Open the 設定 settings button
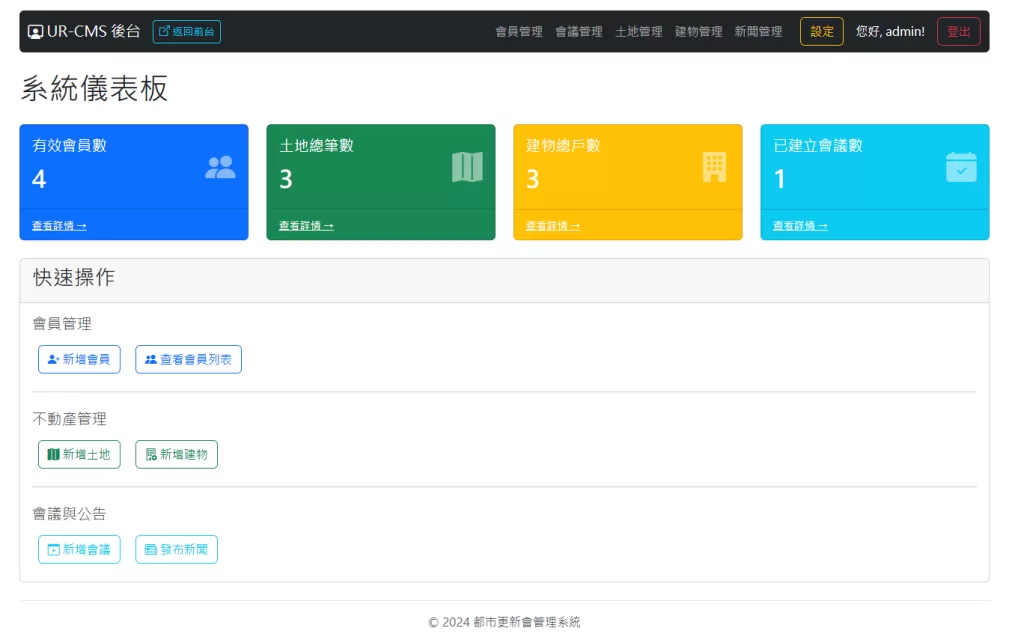 click(x=822, y=32)
